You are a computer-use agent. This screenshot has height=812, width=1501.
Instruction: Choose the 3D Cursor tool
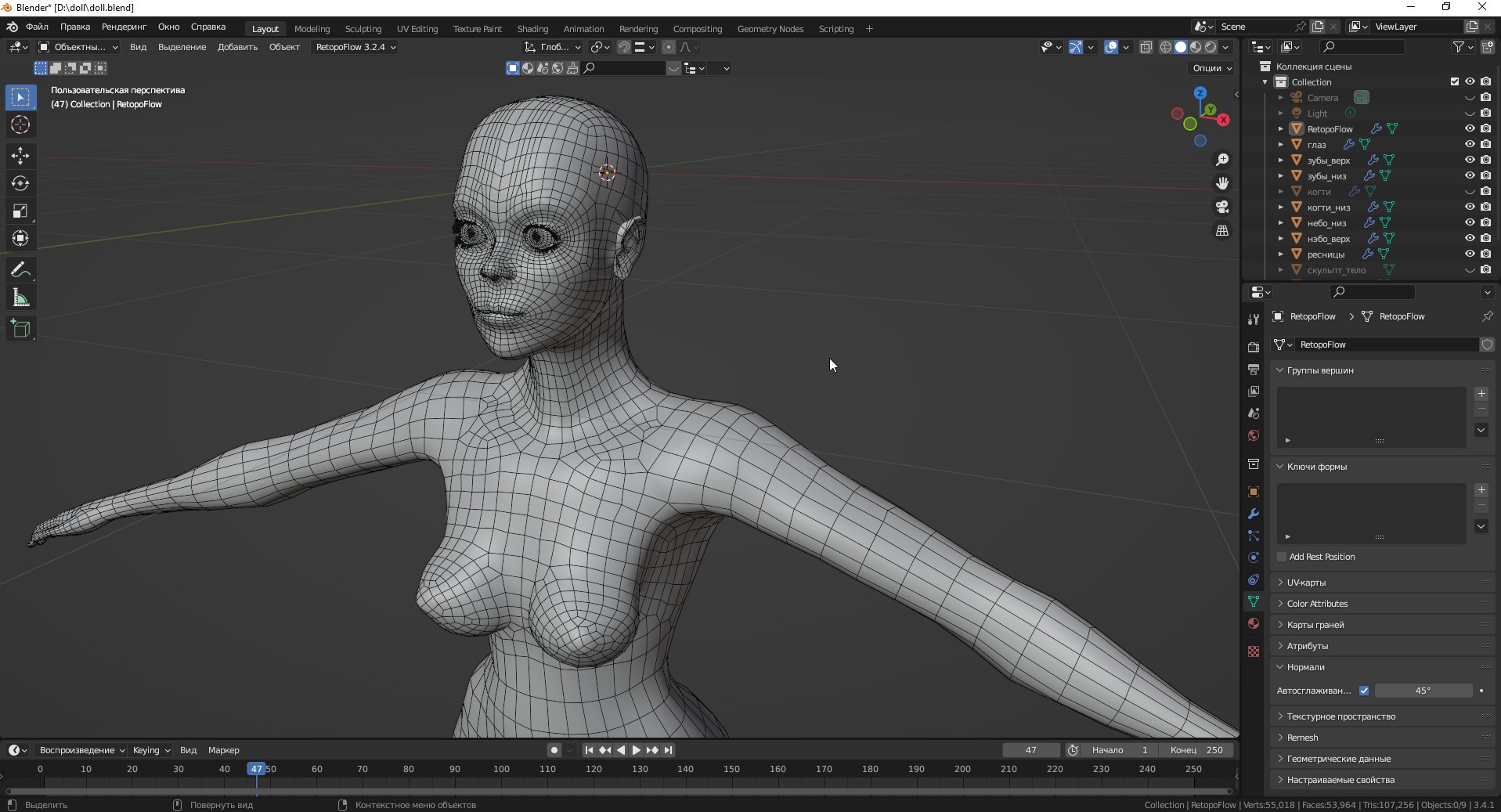click(x=20, y=125)
